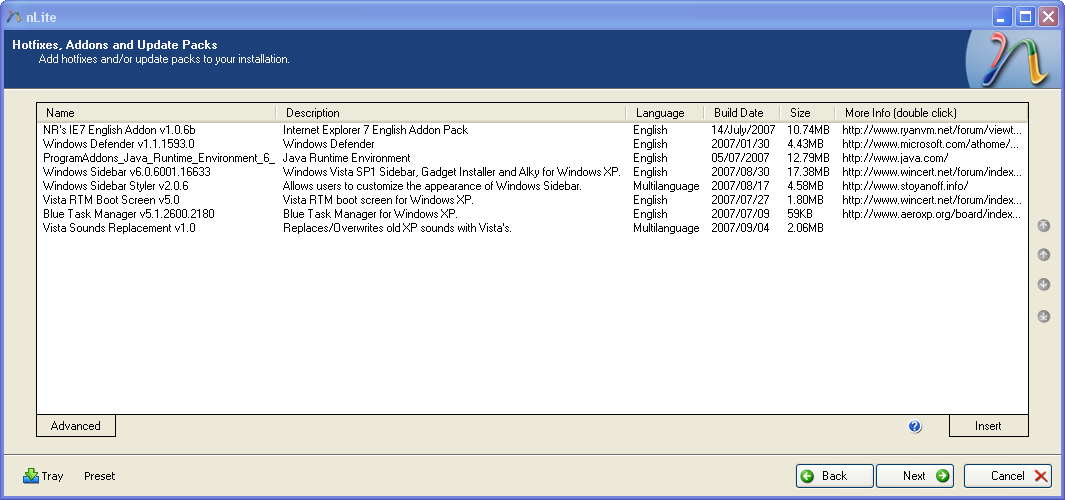Open help via the blue question mark icon
The height and width of the screenshot is (500, 1065).
915,426
